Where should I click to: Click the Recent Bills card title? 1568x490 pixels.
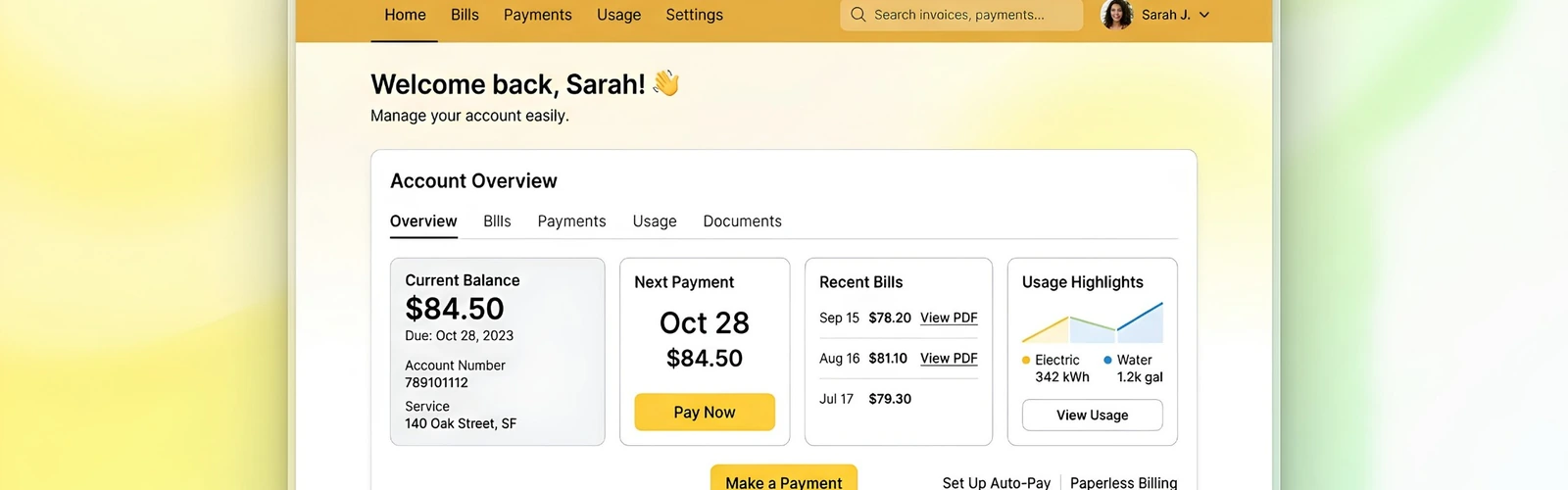pos(861,282)
